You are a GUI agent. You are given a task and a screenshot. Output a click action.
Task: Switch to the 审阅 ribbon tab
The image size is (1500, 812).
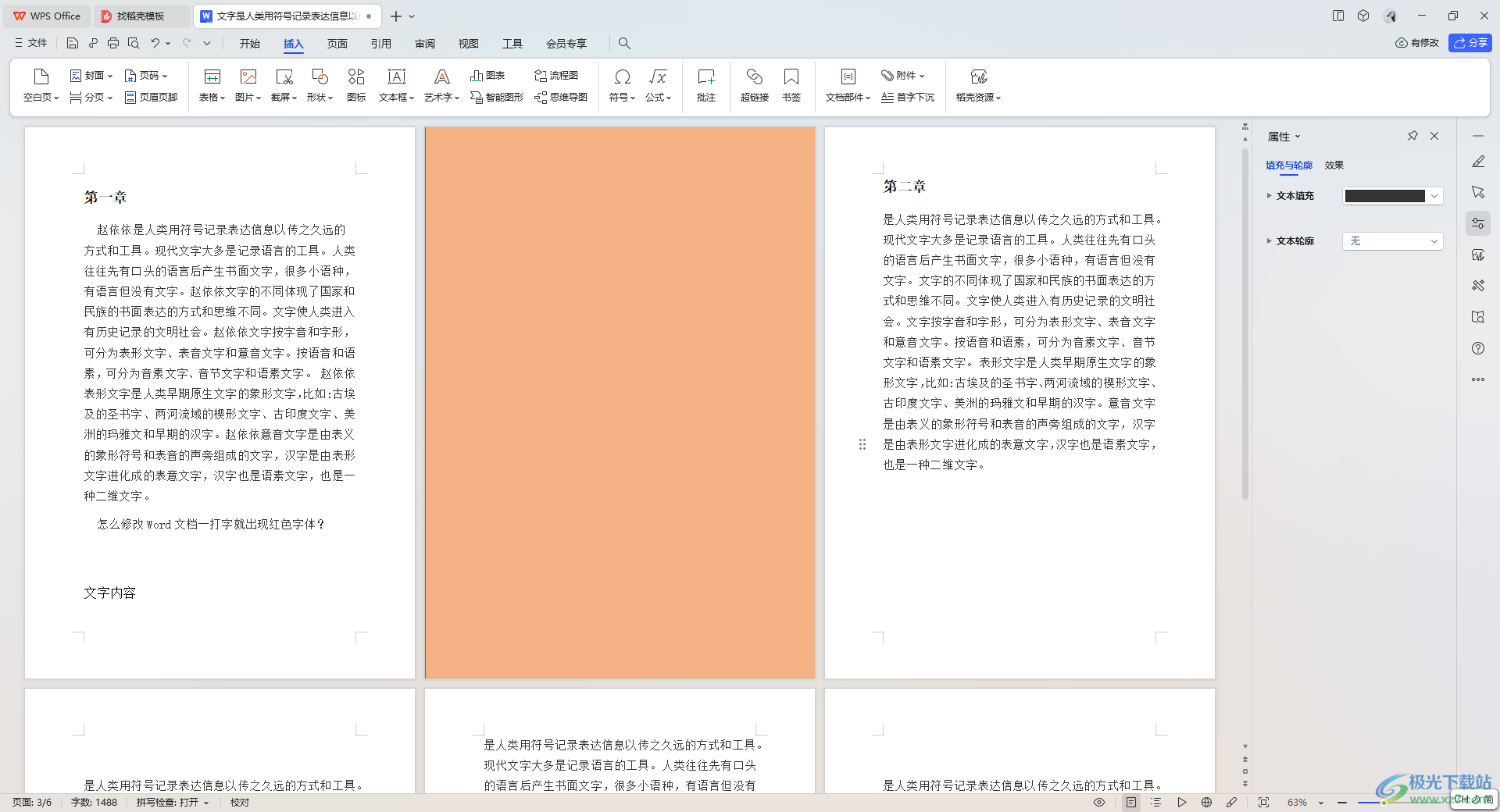(425, 44)
